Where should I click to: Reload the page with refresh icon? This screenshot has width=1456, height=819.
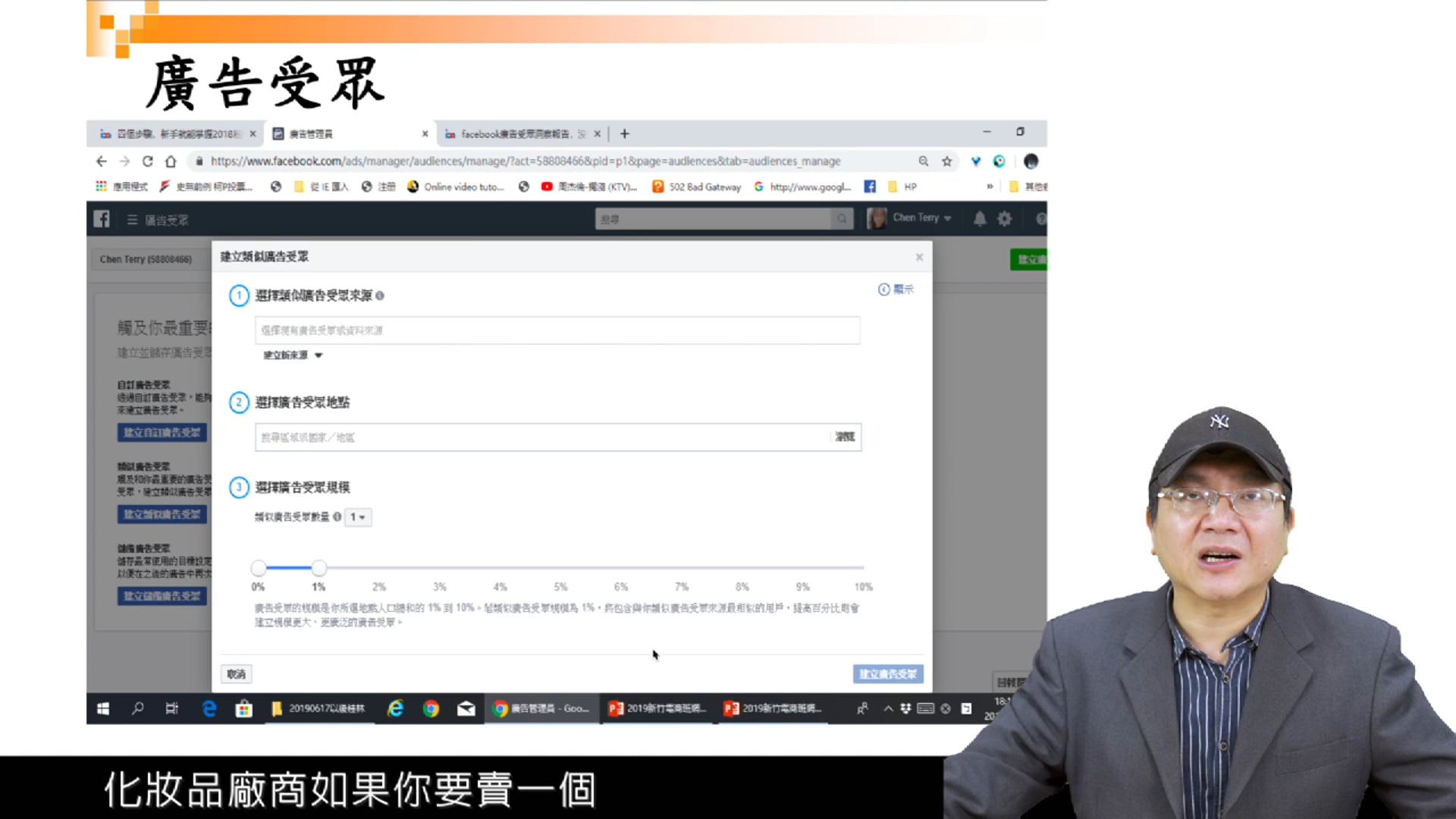[148, 162]
